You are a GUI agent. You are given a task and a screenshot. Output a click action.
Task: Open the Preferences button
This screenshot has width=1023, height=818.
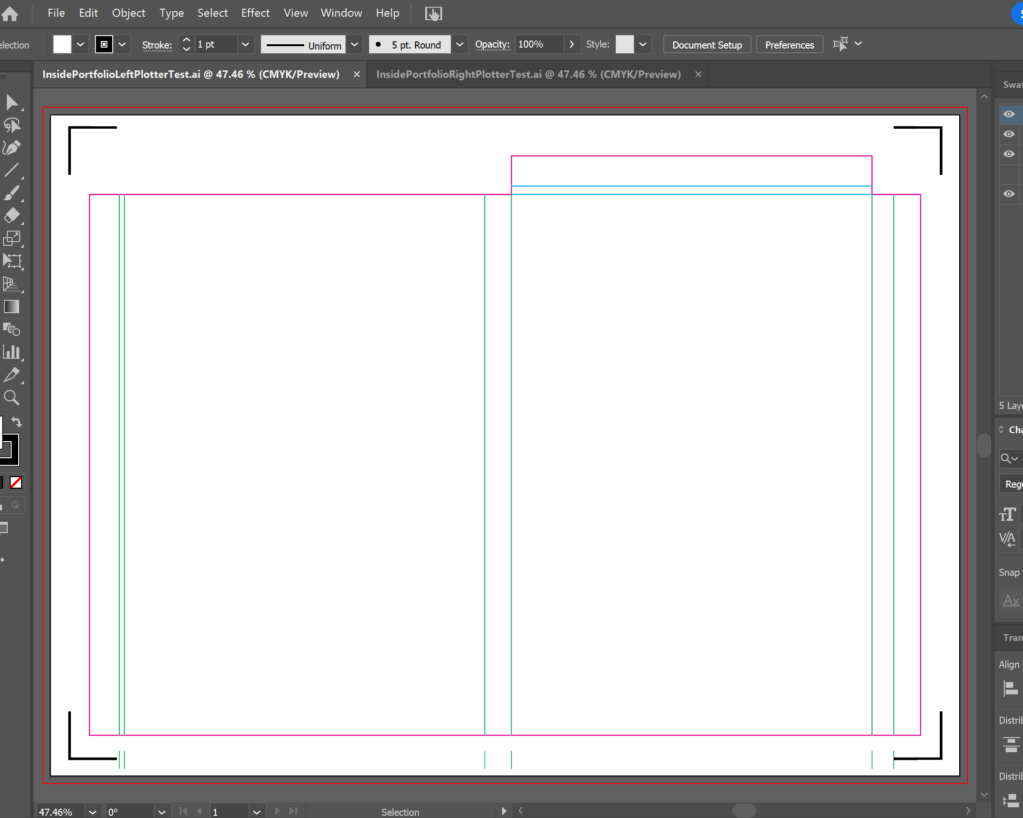789,45
